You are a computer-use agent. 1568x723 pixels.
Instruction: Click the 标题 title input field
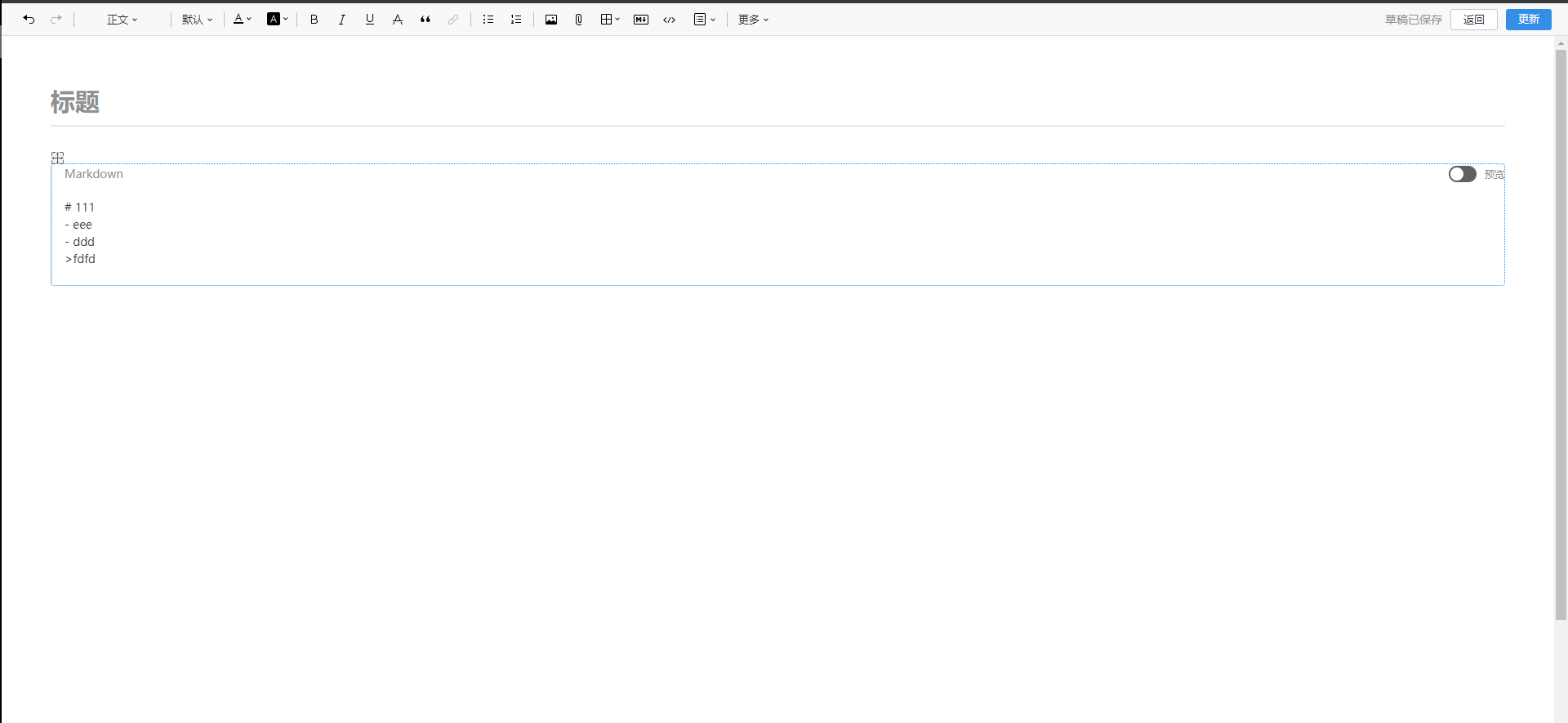pyautogui.click(x=777, y=102)
